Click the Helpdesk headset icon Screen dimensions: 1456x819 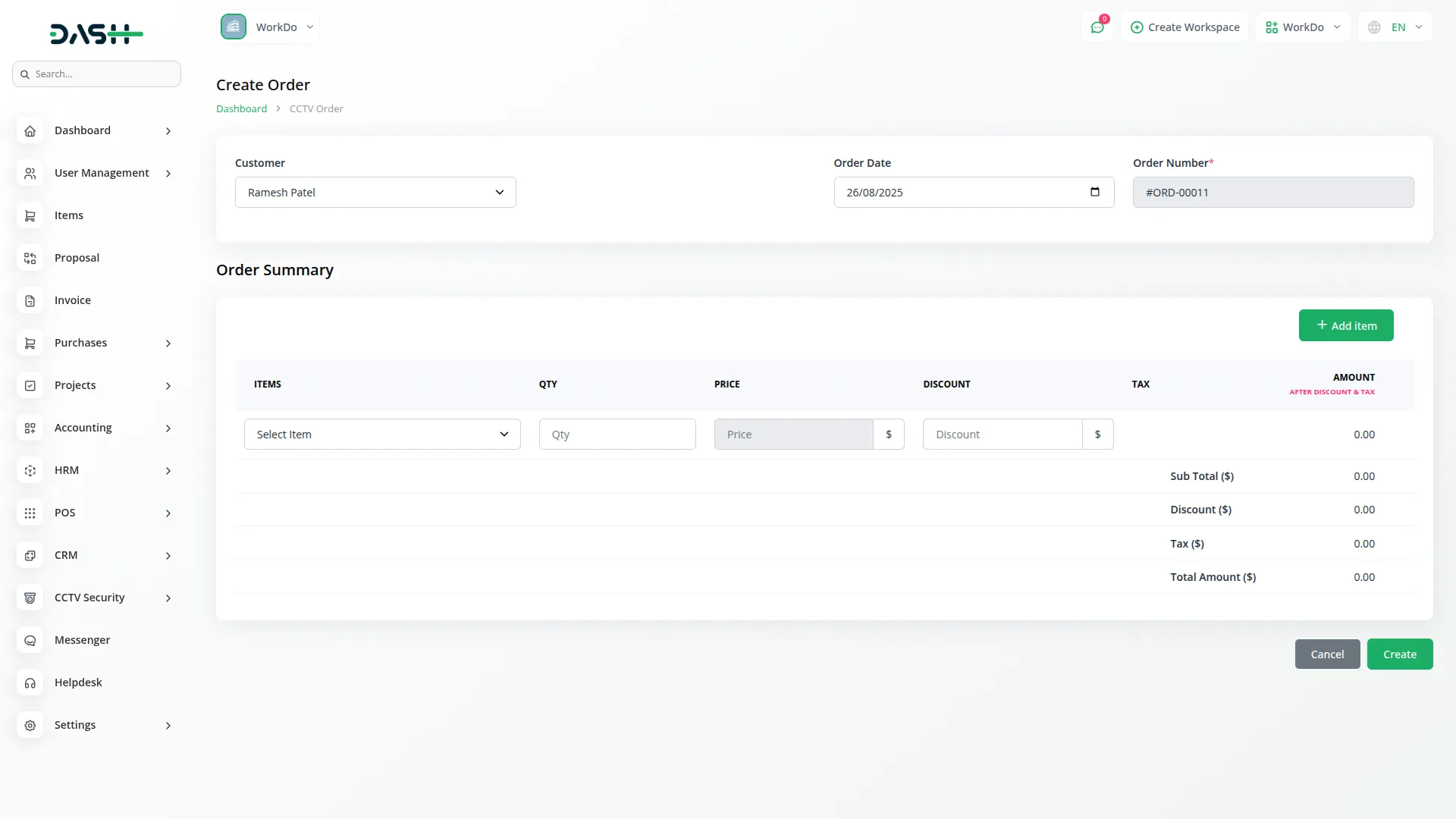pyautogui.click(x=30, y=683)
